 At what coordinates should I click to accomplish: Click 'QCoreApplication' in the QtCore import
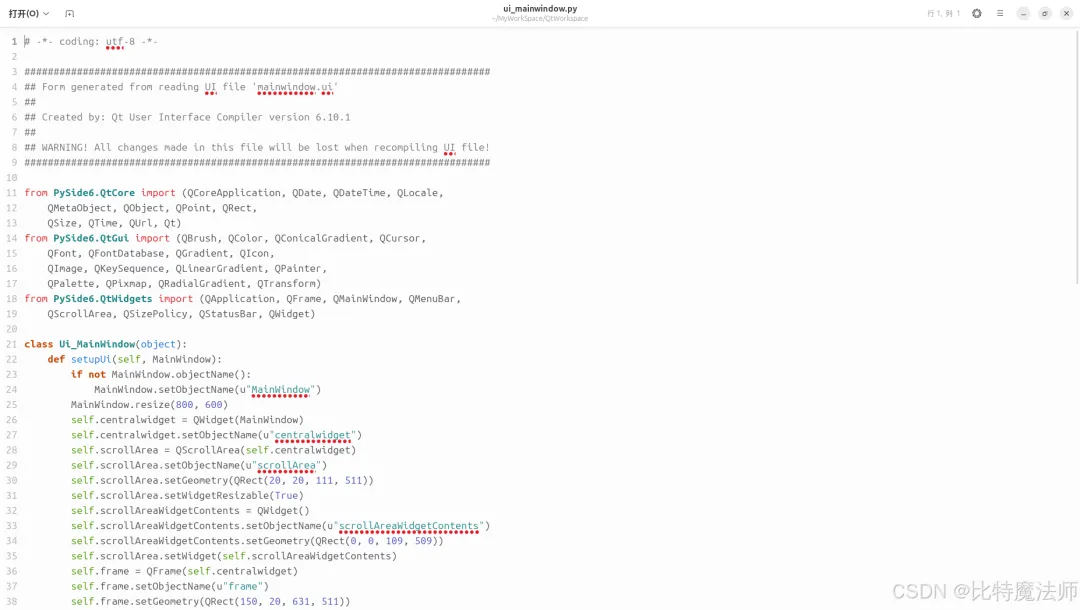pos(233,193)
